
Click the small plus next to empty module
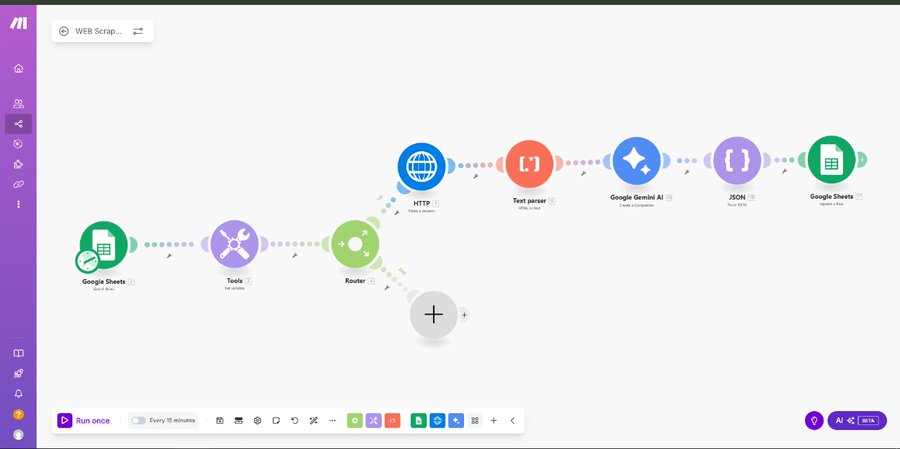464,315
